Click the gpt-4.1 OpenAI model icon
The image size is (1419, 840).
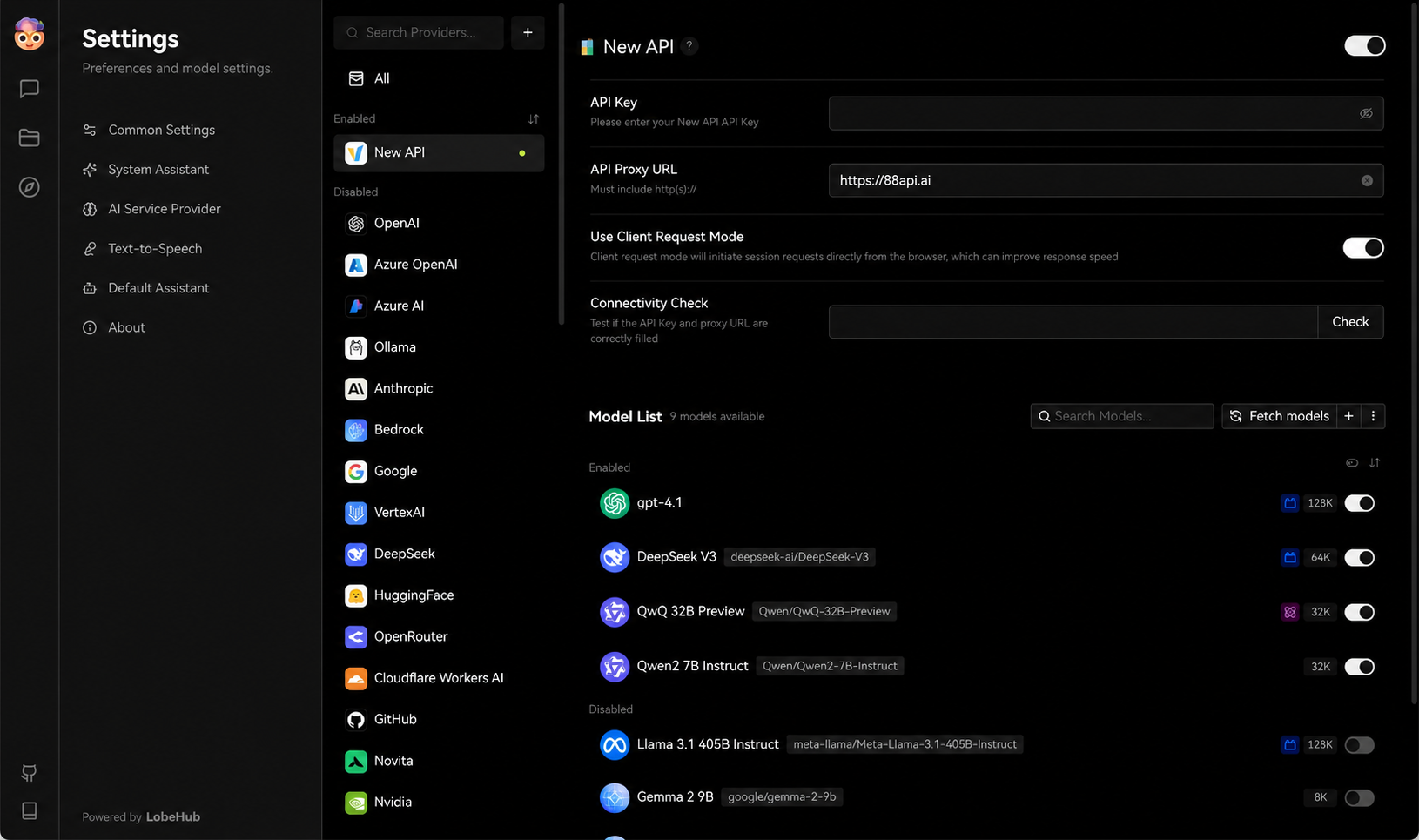click(x=615, y=503)
